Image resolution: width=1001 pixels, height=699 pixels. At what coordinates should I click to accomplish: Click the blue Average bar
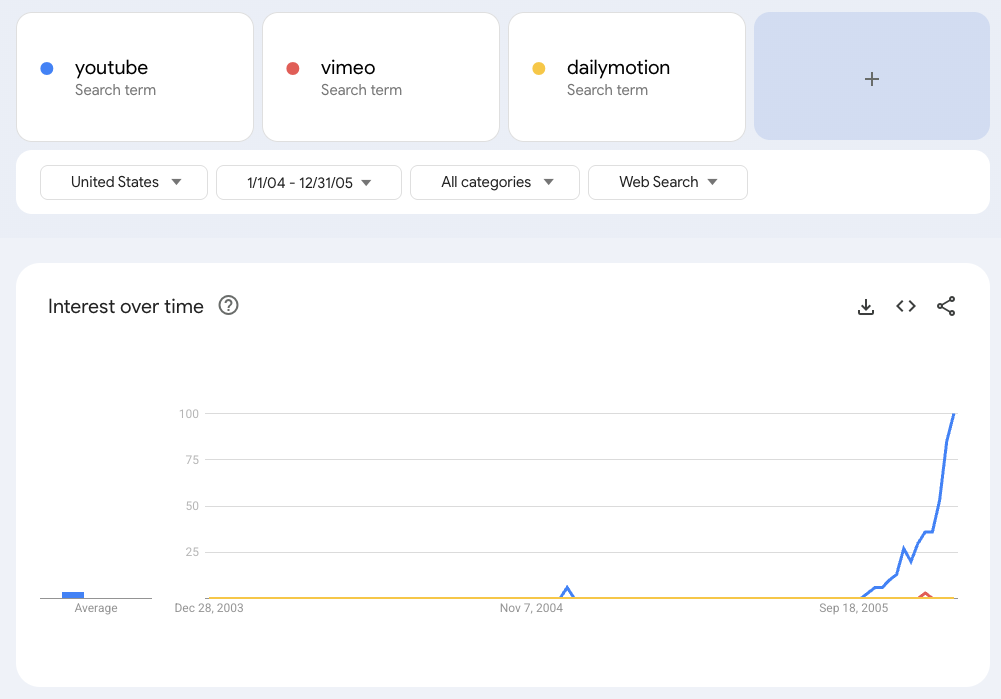(x=73, y=595)
